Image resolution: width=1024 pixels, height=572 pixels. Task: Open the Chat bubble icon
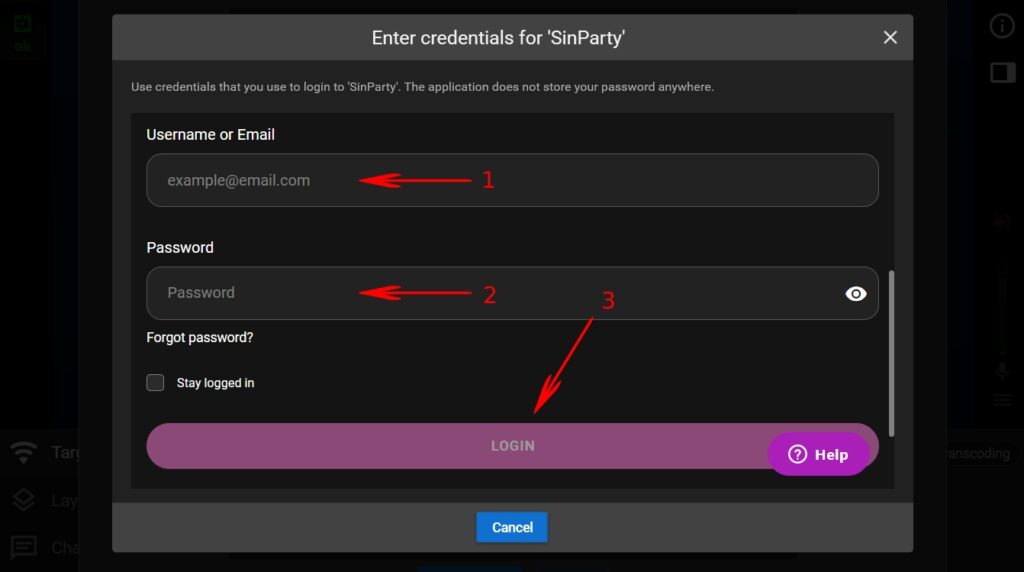[x=24, y=547]
